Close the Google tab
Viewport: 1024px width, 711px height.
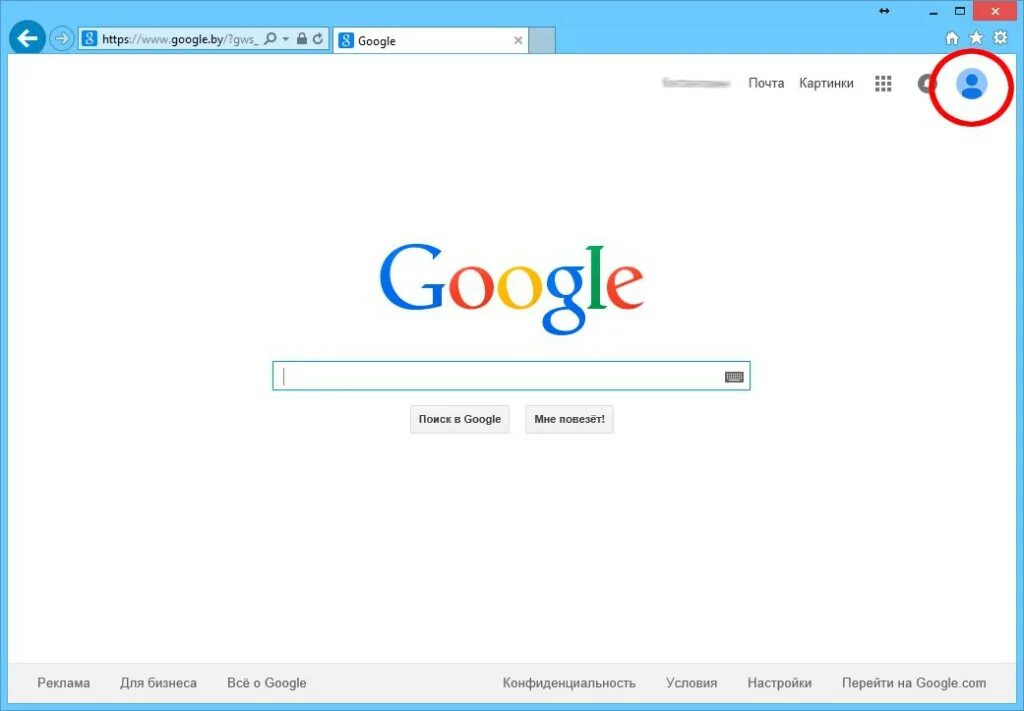[x=518, y=40]
